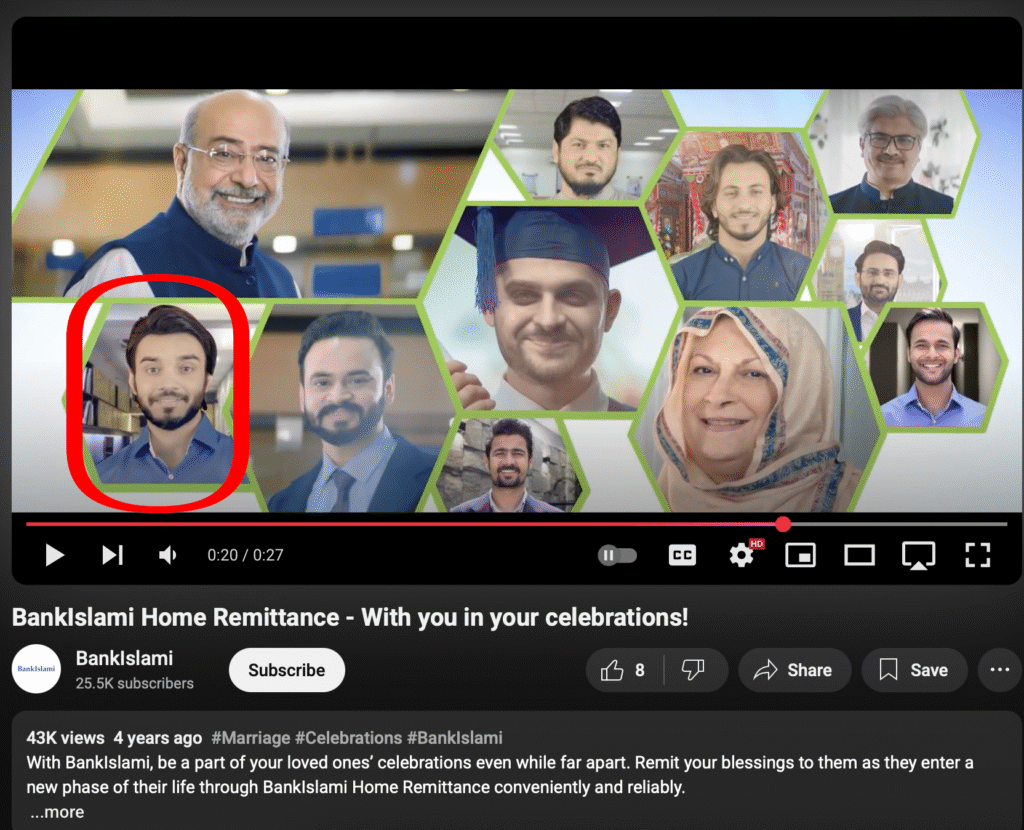Enter fullscreen mode
Image resolution: width=1024 pixels, height=830 pixels.
[x=977, y=555]
